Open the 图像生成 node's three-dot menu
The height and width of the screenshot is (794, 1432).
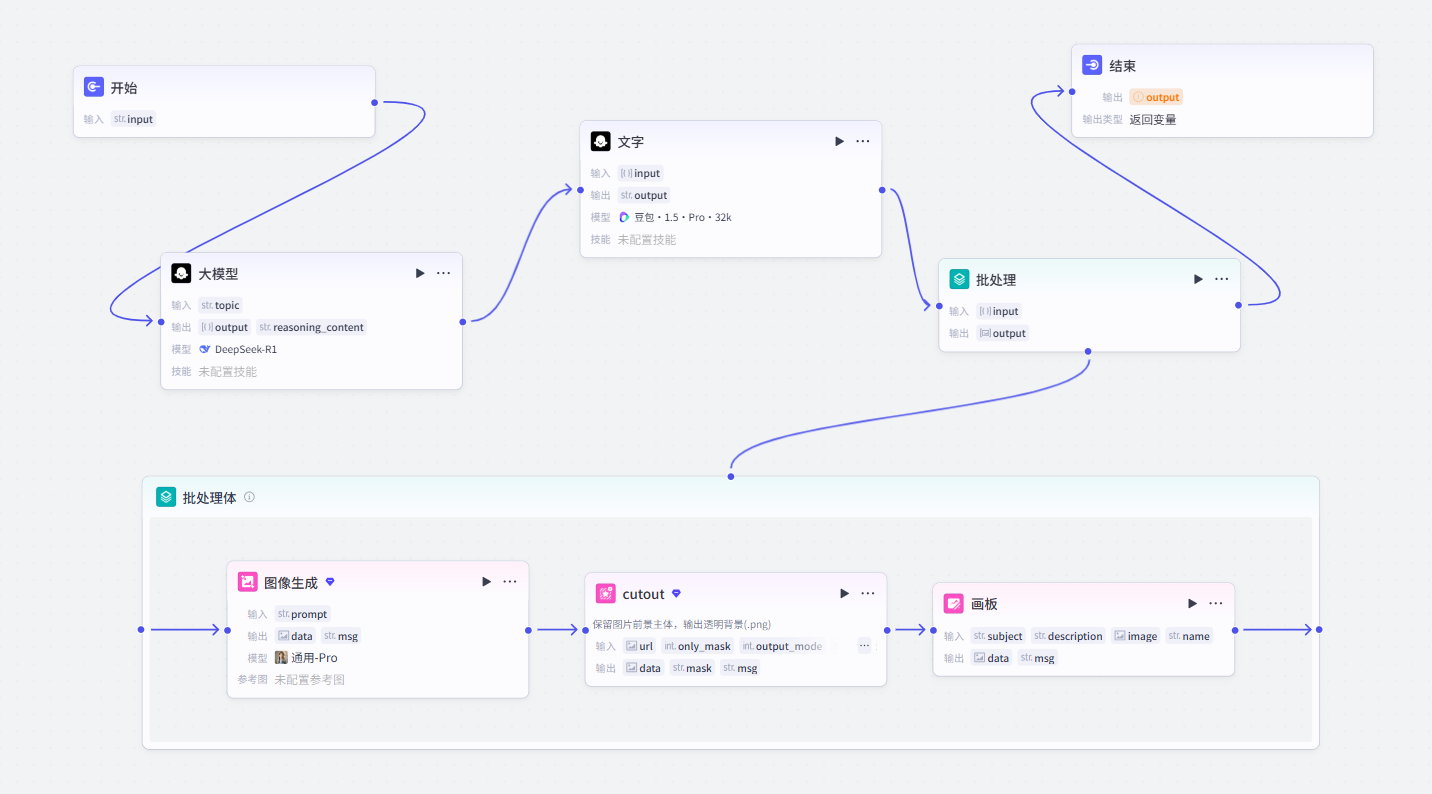coord(510,581)
